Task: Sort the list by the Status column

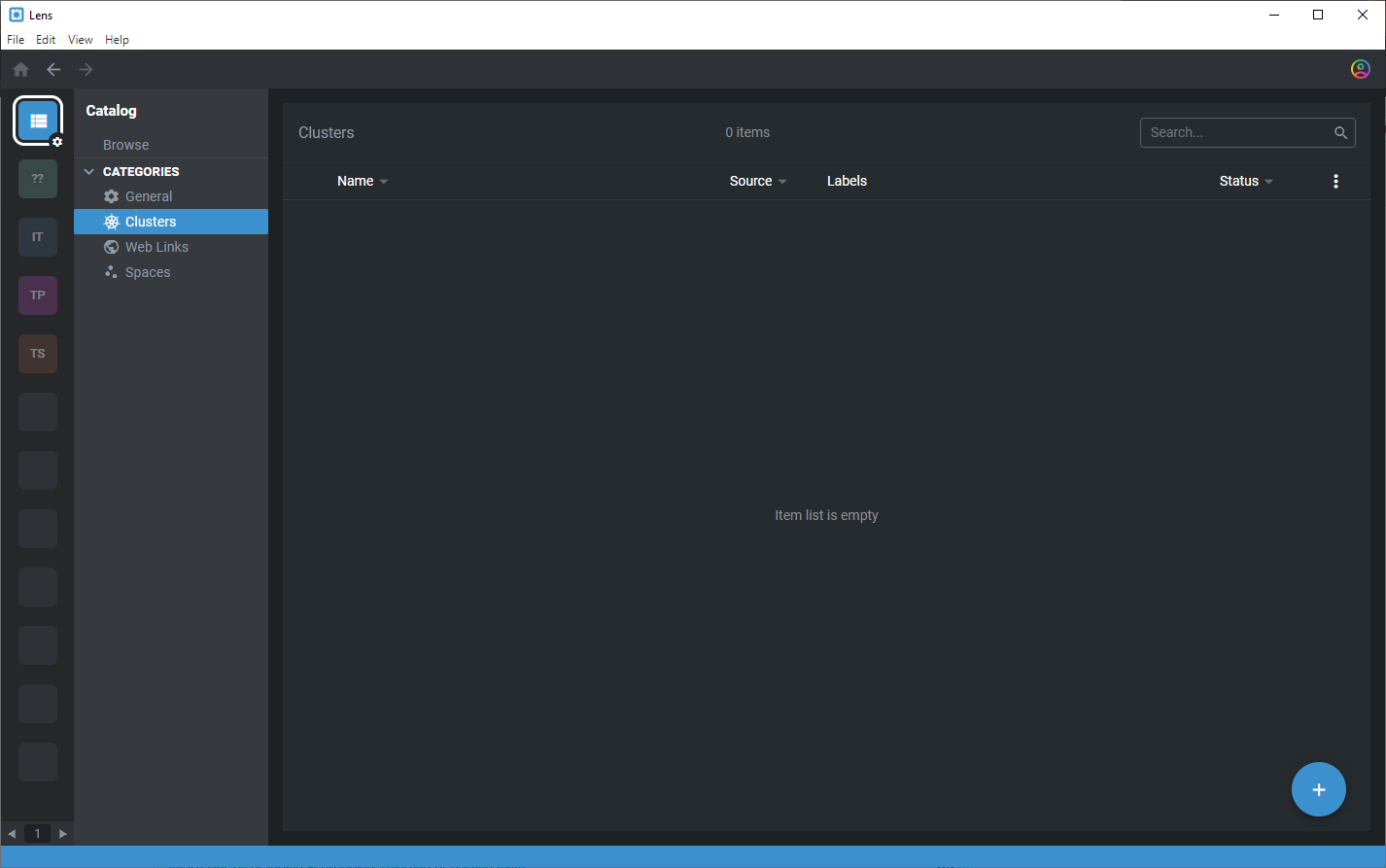Action: (x=1246, y=181)
